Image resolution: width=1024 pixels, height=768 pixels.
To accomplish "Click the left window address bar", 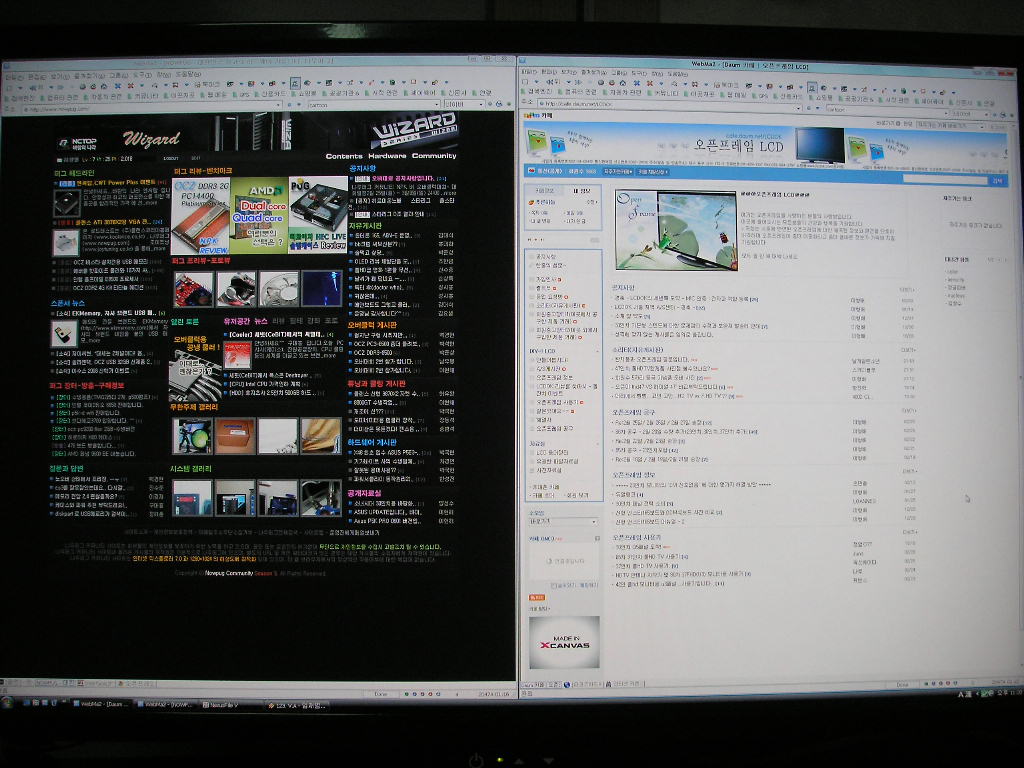I will coord(152,106).
